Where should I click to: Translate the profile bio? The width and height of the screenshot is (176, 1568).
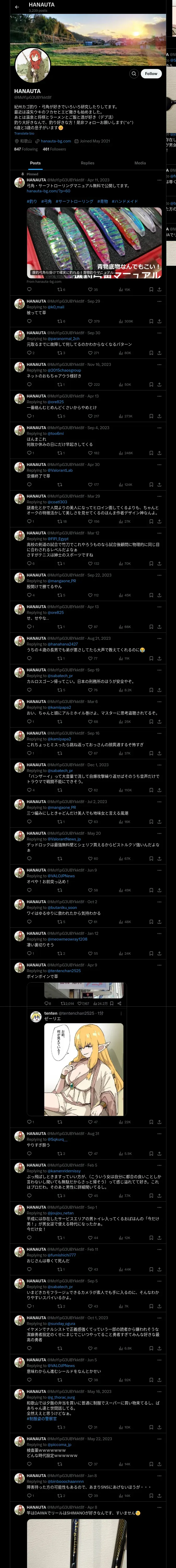tap(24, 133)
